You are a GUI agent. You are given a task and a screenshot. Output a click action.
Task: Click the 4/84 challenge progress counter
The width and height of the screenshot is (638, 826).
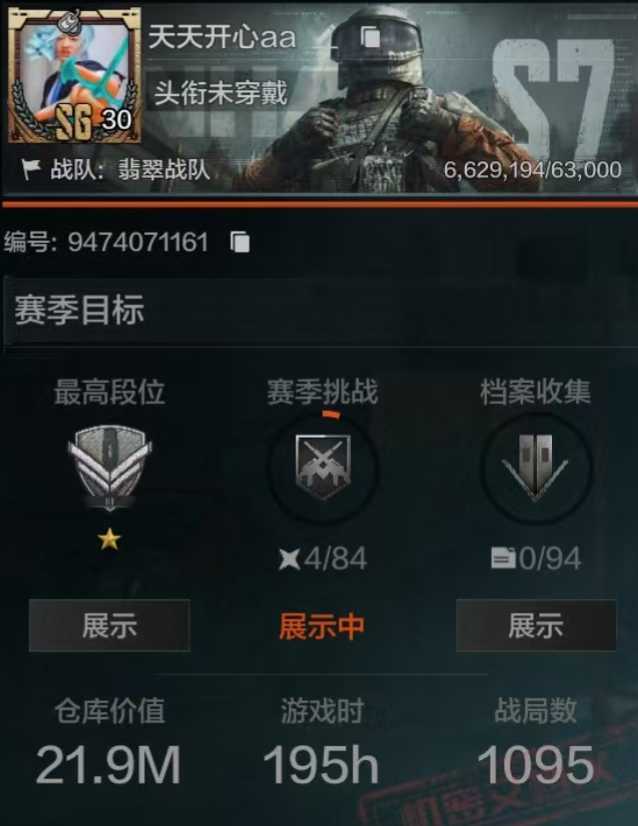pyautogui.click(x=322, y=558)
